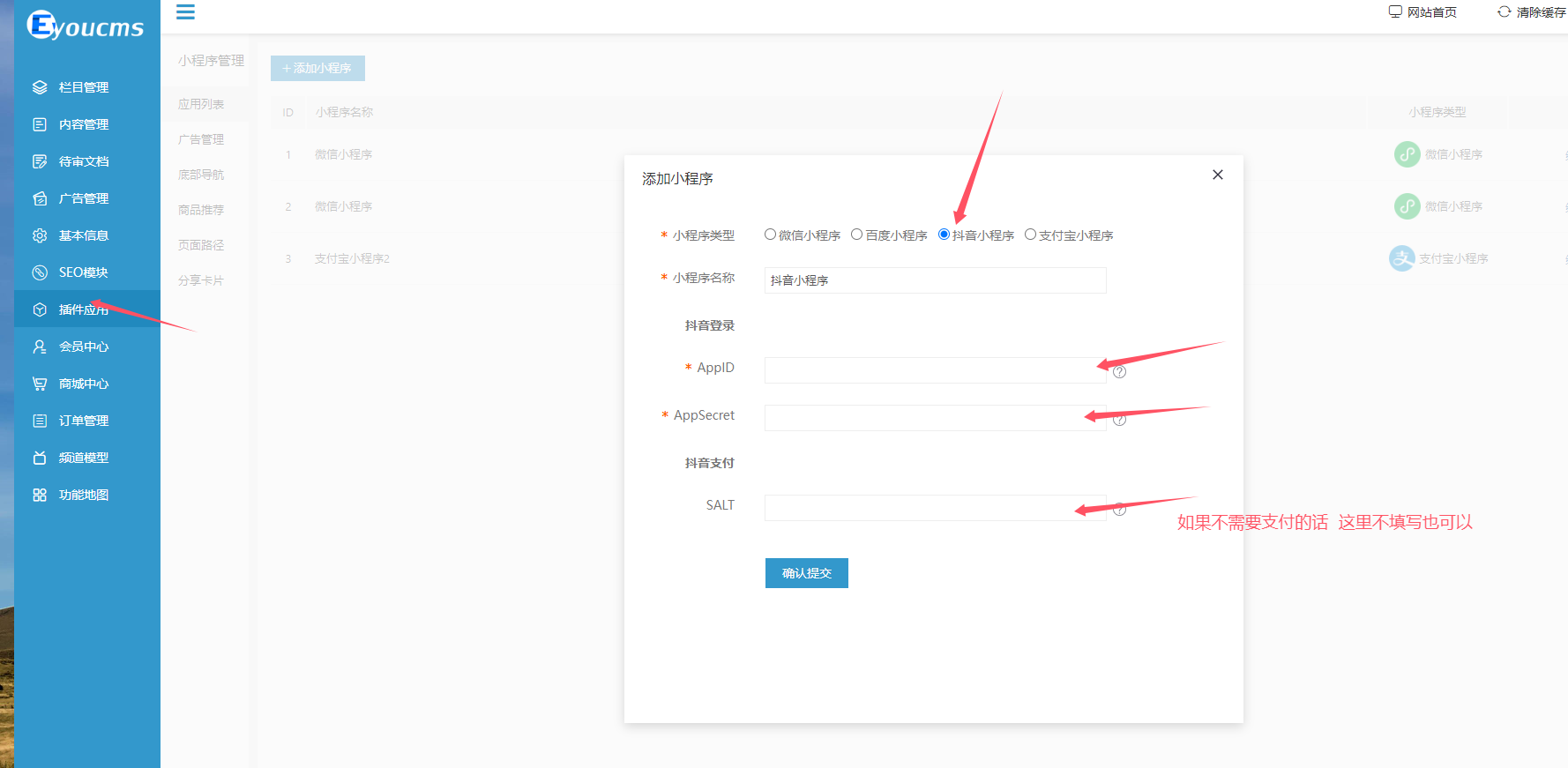Image resolution: width=1568 pixels, height=768 pixels.
Task: Switch to the 应用列表 submenu tab
Action: click(x=201, y=104)
